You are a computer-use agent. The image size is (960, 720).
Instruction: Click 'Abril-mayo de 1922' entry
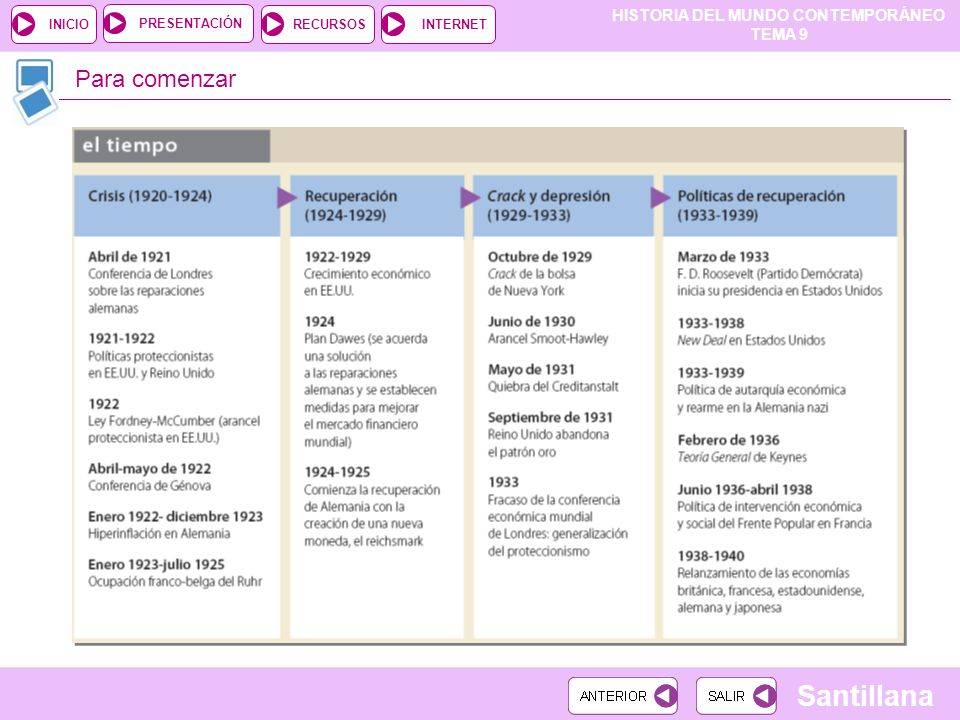(149, 469)
